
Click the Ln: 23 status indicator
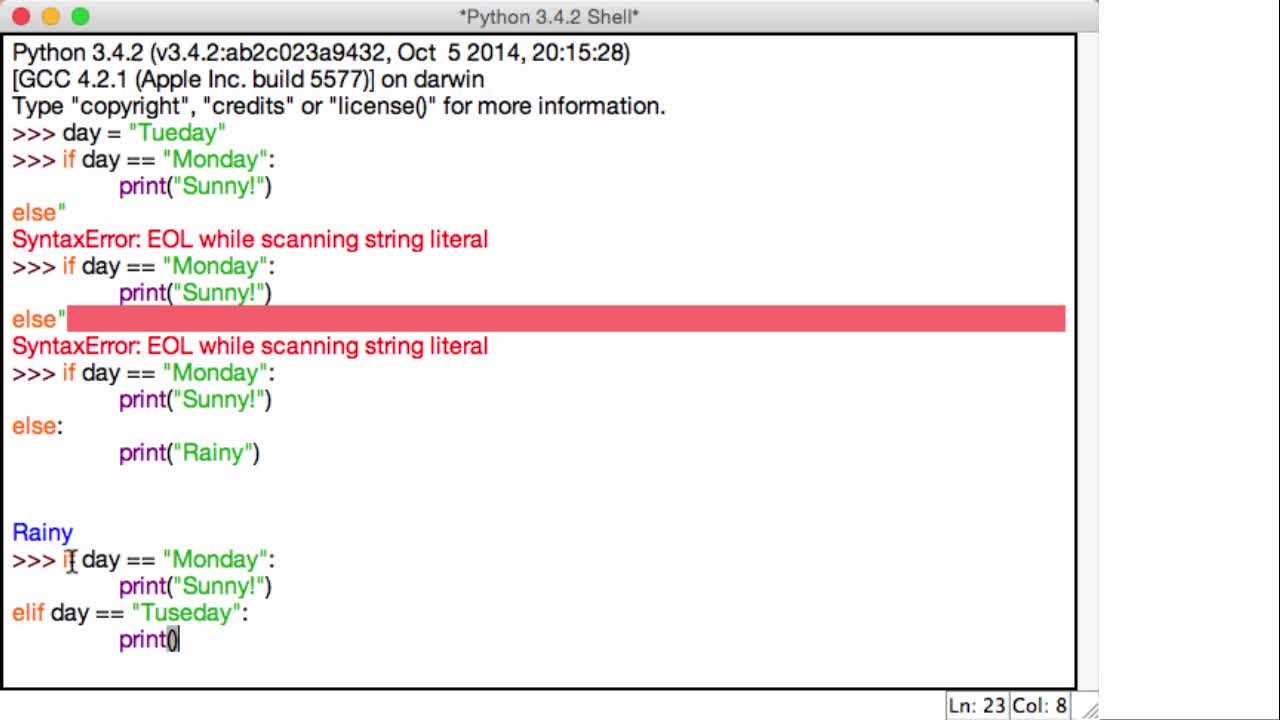point(977,706)
